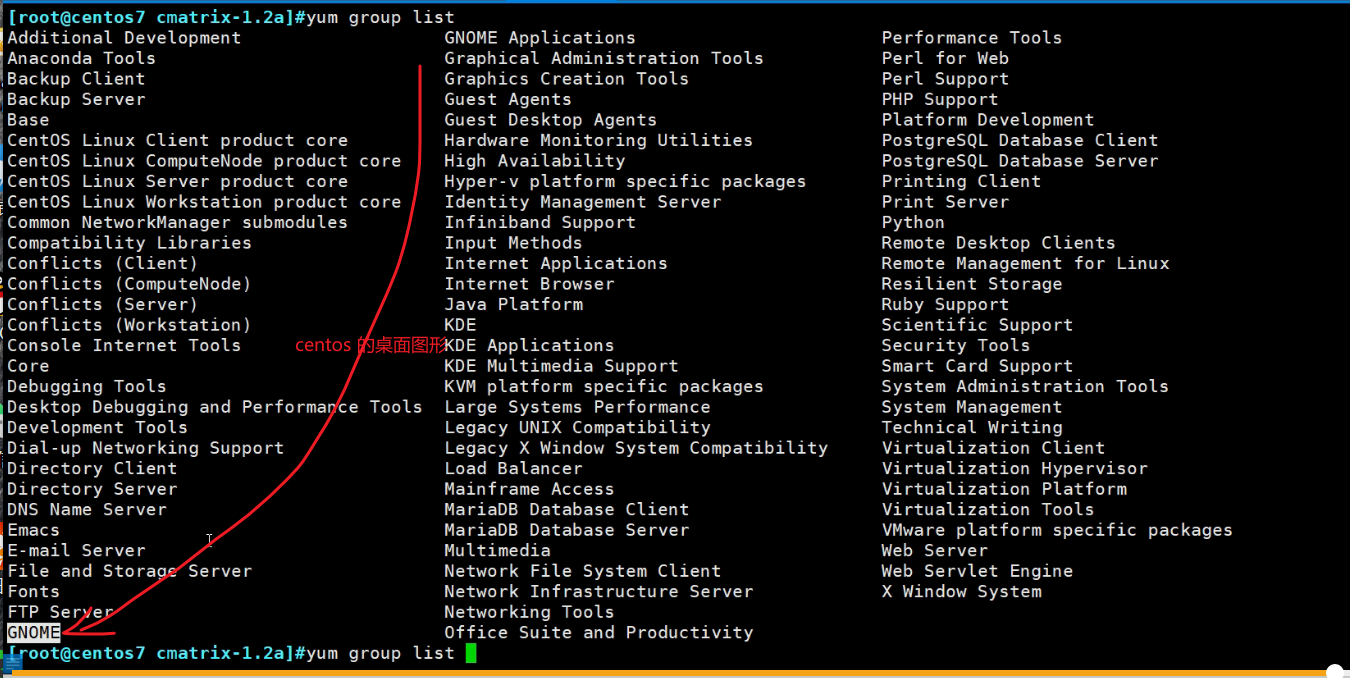Viewport: 1350px width, 678px height.
Task: Click 'Development Tools' in the first column
Action: point(97,427)
